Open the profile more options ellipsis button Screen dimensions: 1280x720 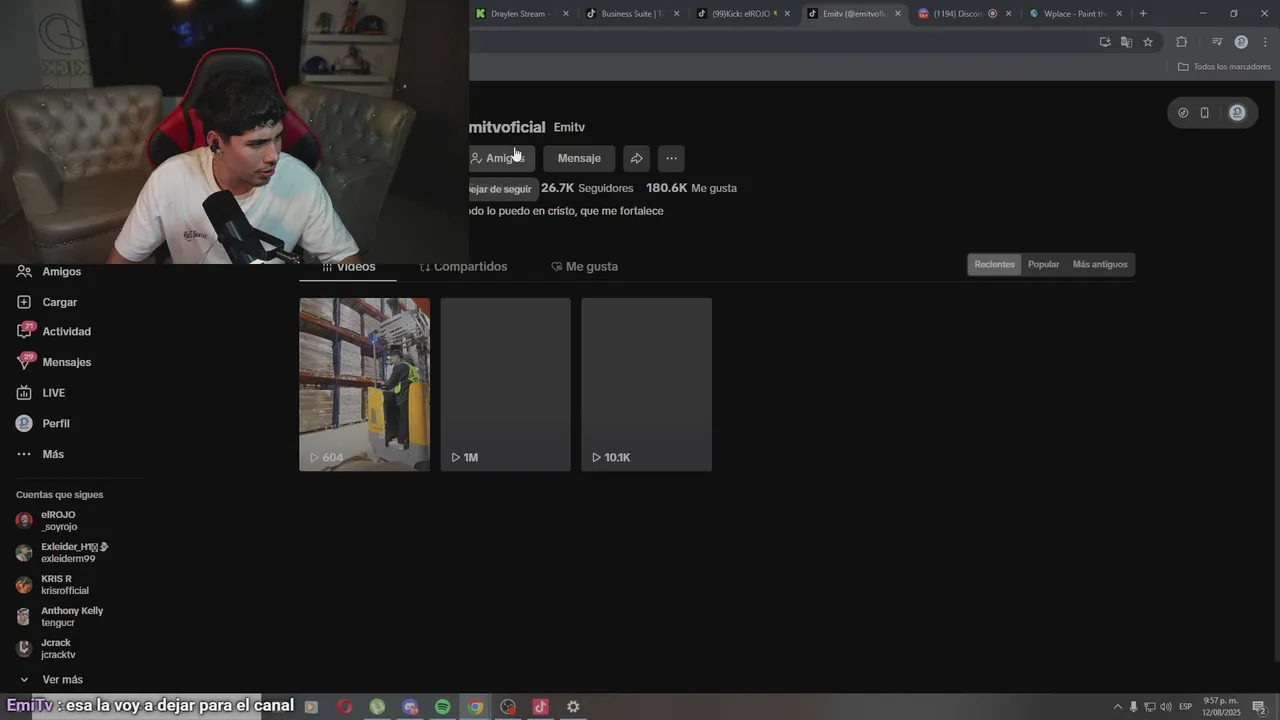(671, 158)
